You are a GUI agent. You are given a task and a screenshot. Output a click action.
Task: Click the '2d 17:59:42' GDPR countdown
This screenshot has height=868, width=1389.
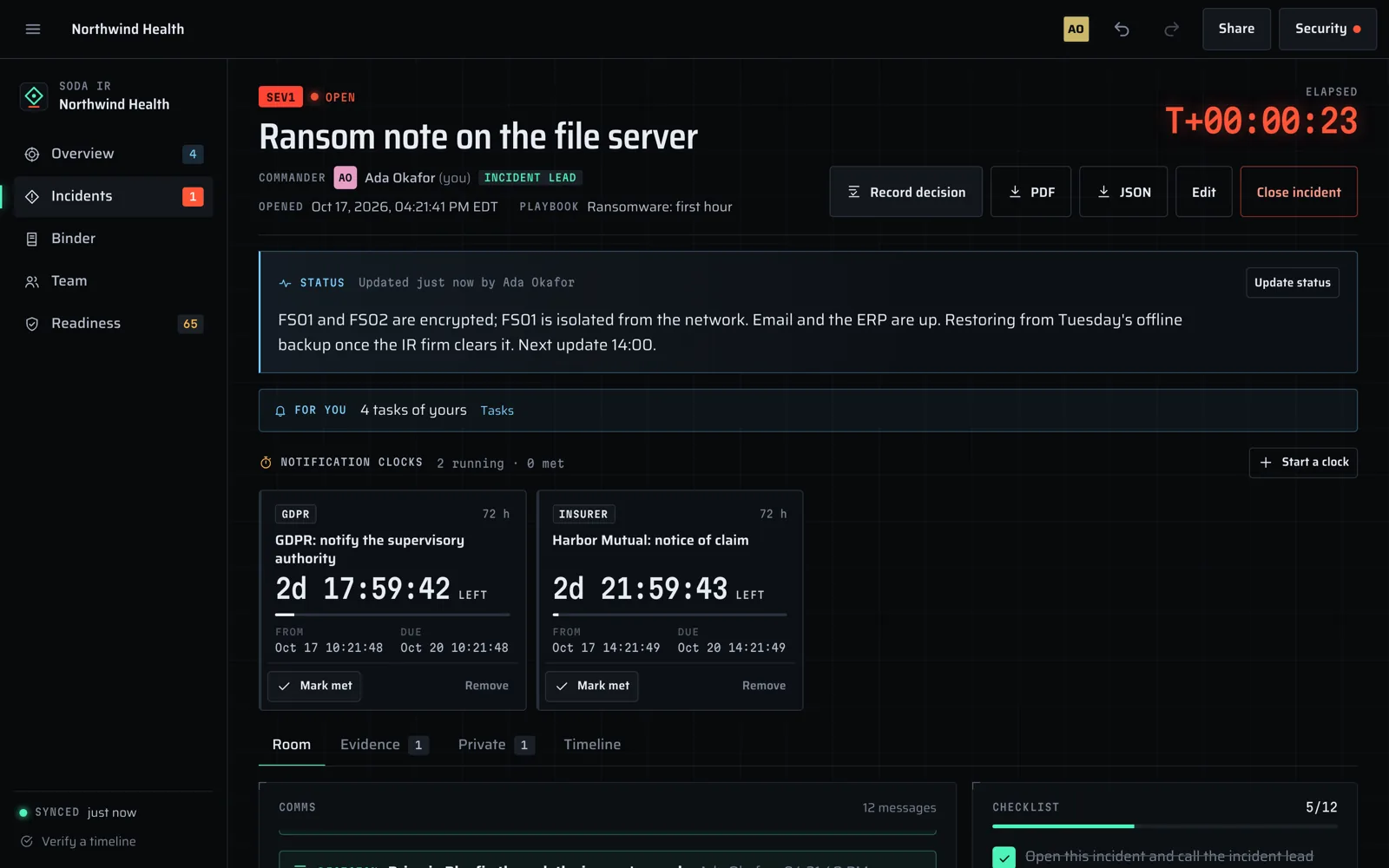tap(363, 589)
